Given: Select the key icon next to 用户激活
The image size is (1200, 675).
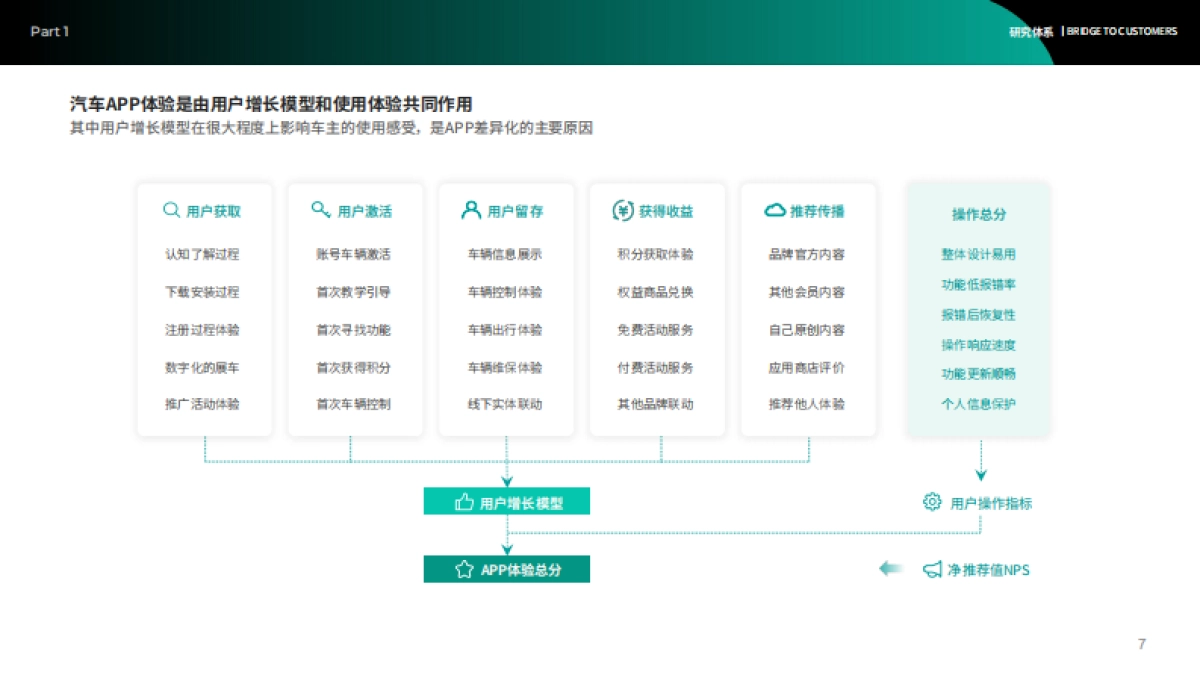Looking at the screenshot, I should coord(320,210).
